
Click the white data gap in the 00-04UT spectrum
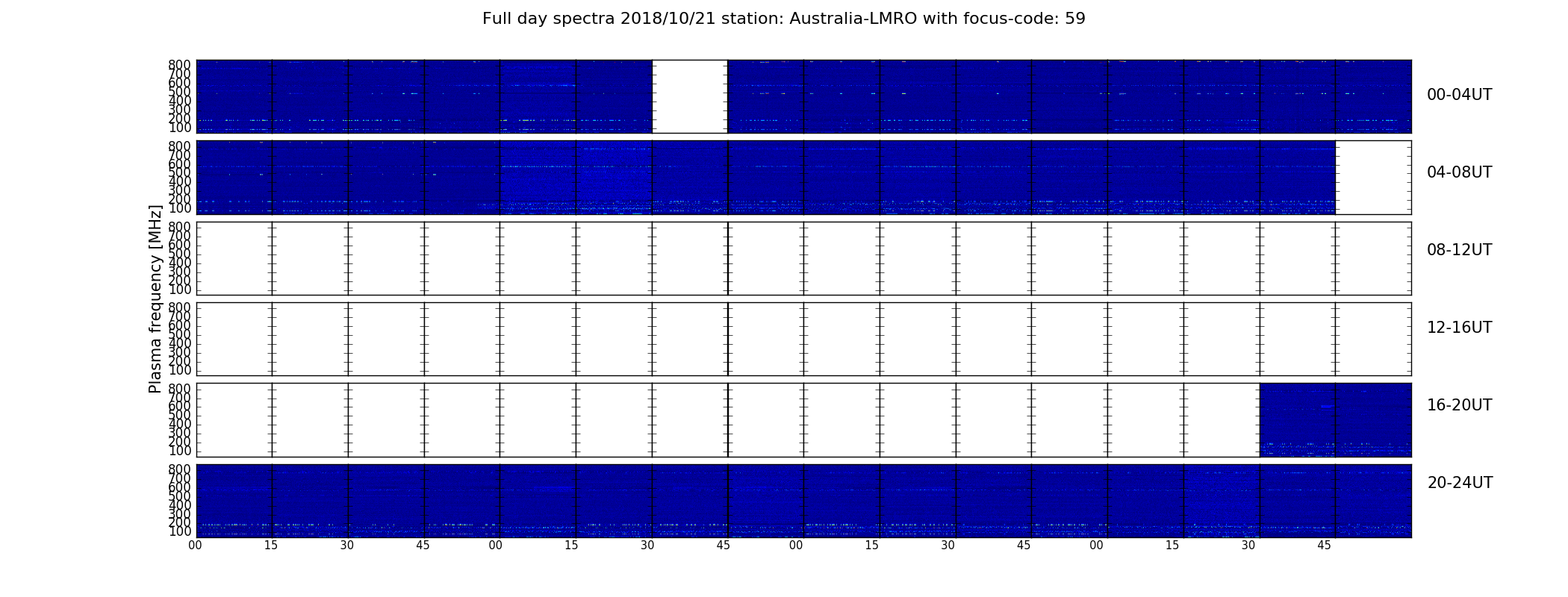pyautogui.click(x=690, y=96)
